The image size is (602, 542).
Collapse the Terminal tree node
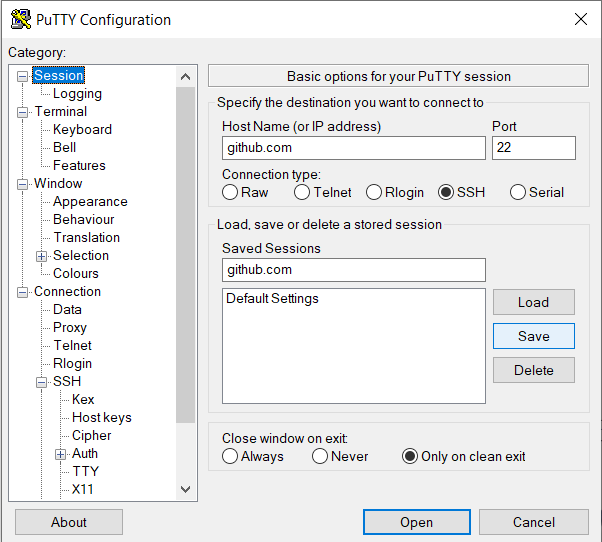pos(22,112)
